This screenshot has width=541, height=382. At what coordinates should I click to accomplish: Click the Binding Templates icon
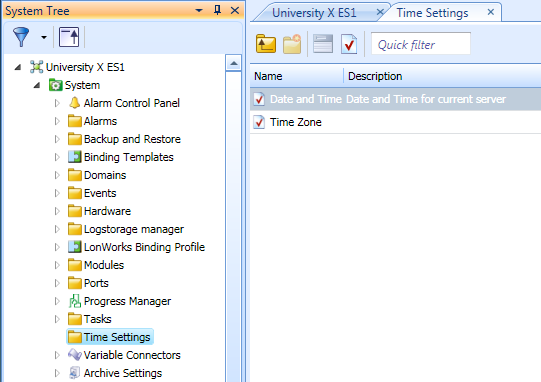[75, 157]
